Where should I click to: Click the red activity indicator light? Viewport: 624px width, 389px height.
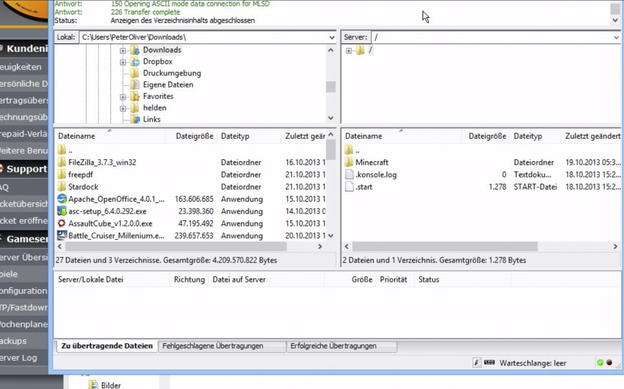click(609, 363)
